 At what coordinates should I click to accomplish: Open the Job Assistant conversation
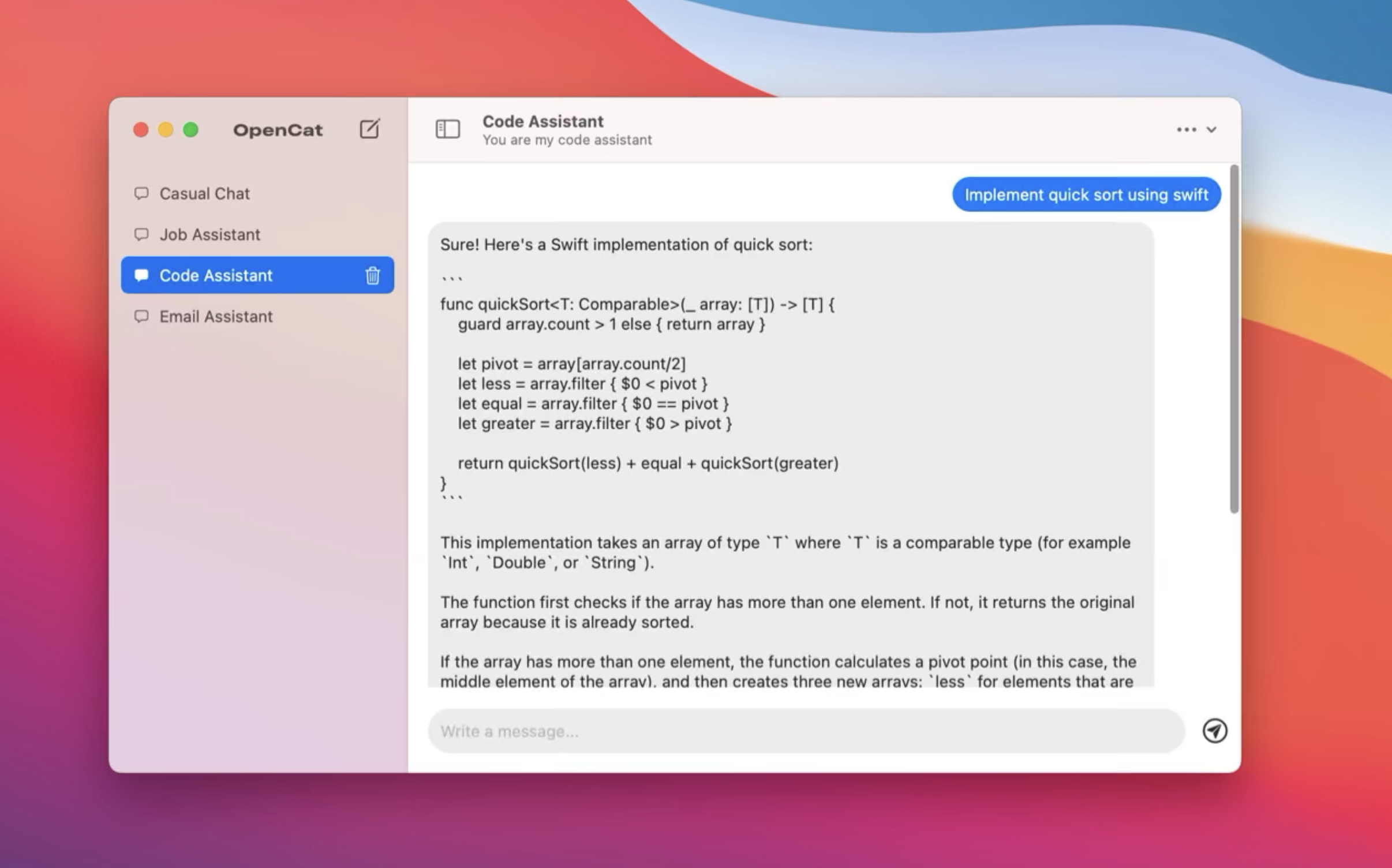pyautogui.click(x=257, y=234)
